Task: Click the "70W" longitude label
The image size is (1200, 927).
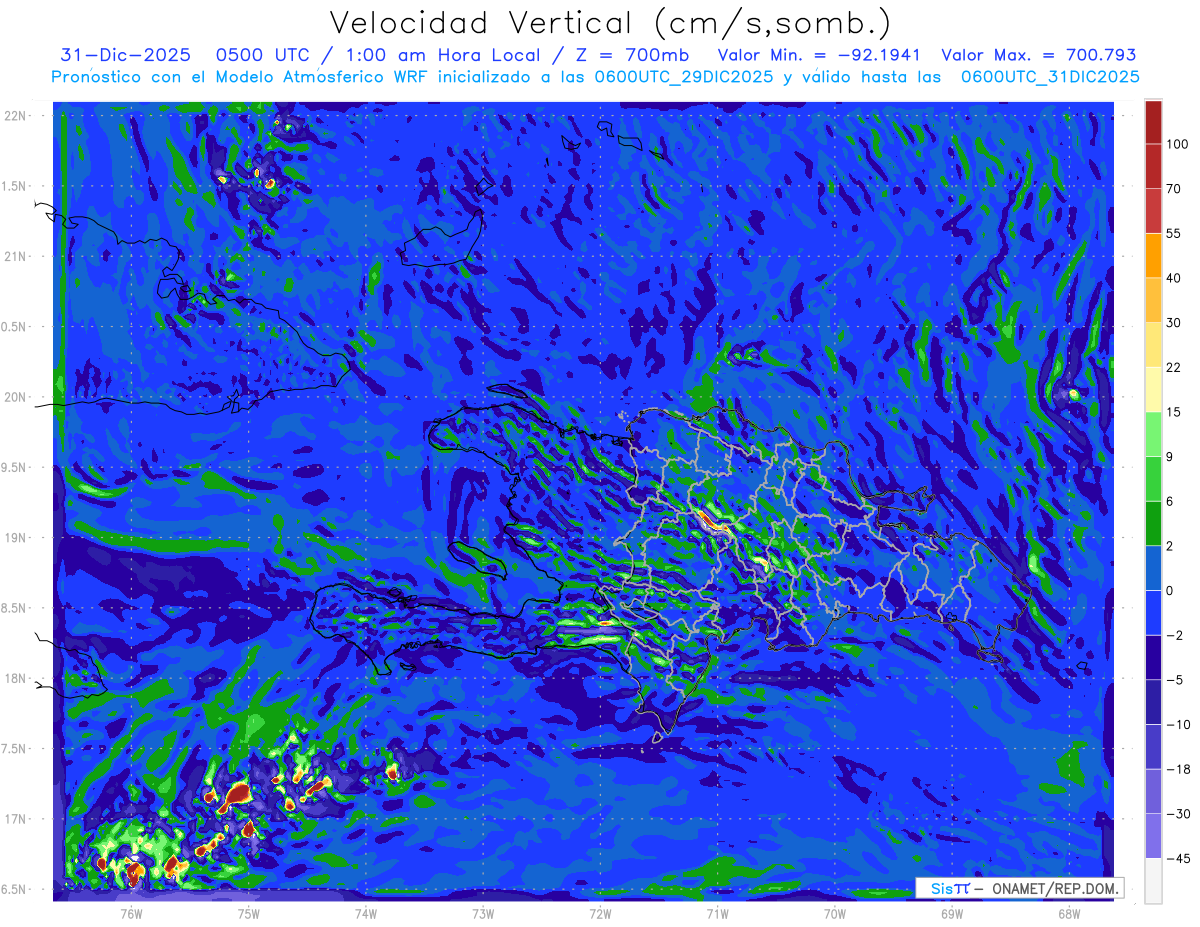Action: pyautogui.click(x=835, y=913)
